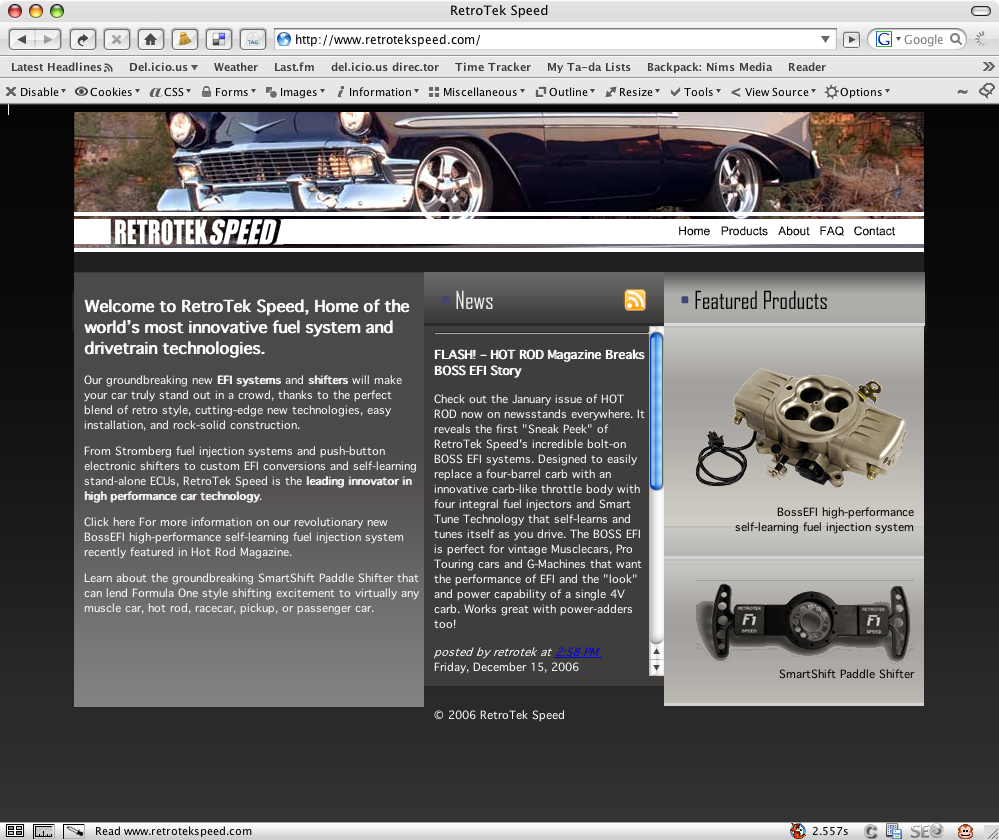Open the Cookies dropdown menu
Screen dimensions: 999x840
point(107,92)
